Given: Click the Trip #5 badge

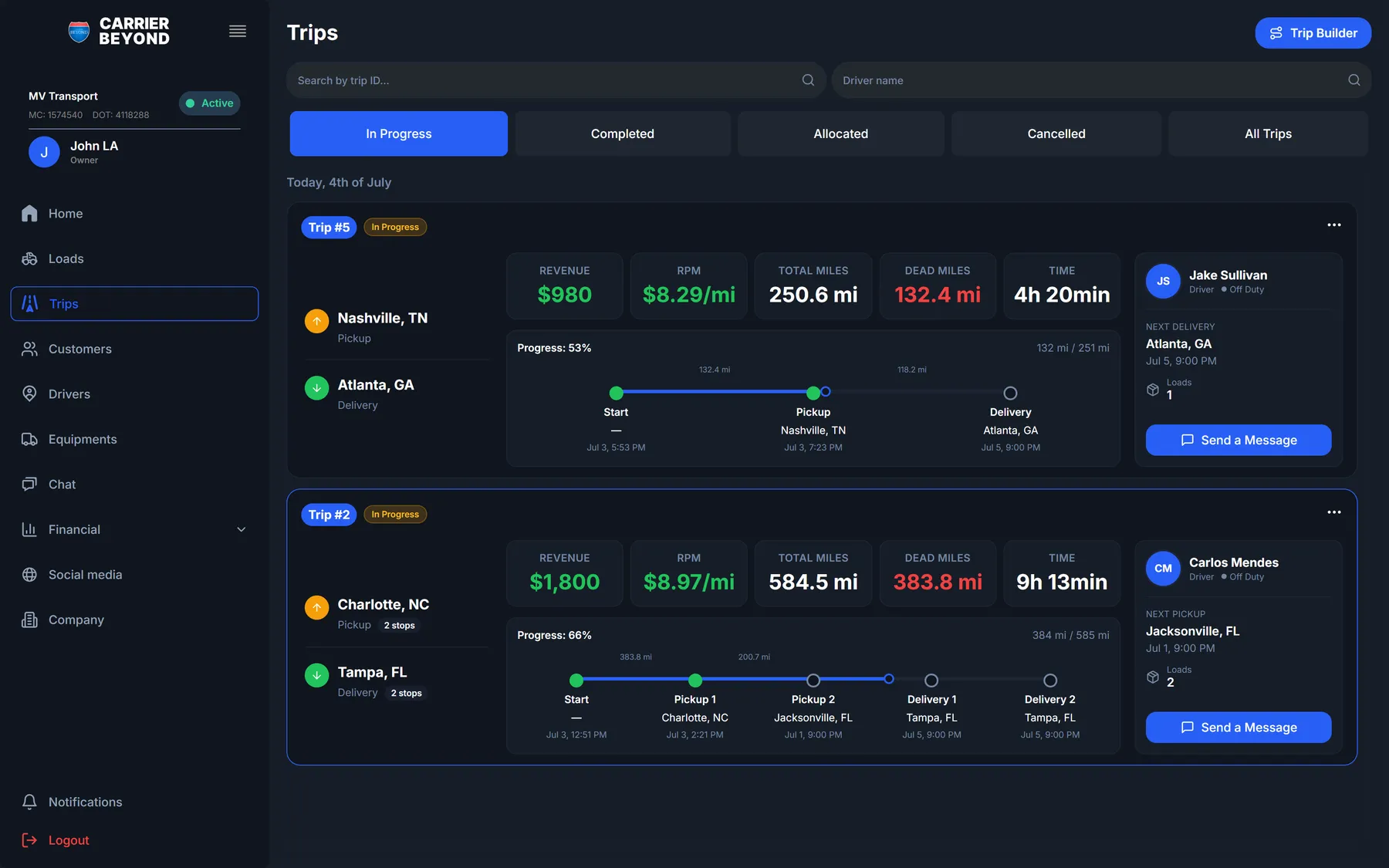Looking at the screenshot, I should pos(329,227).
